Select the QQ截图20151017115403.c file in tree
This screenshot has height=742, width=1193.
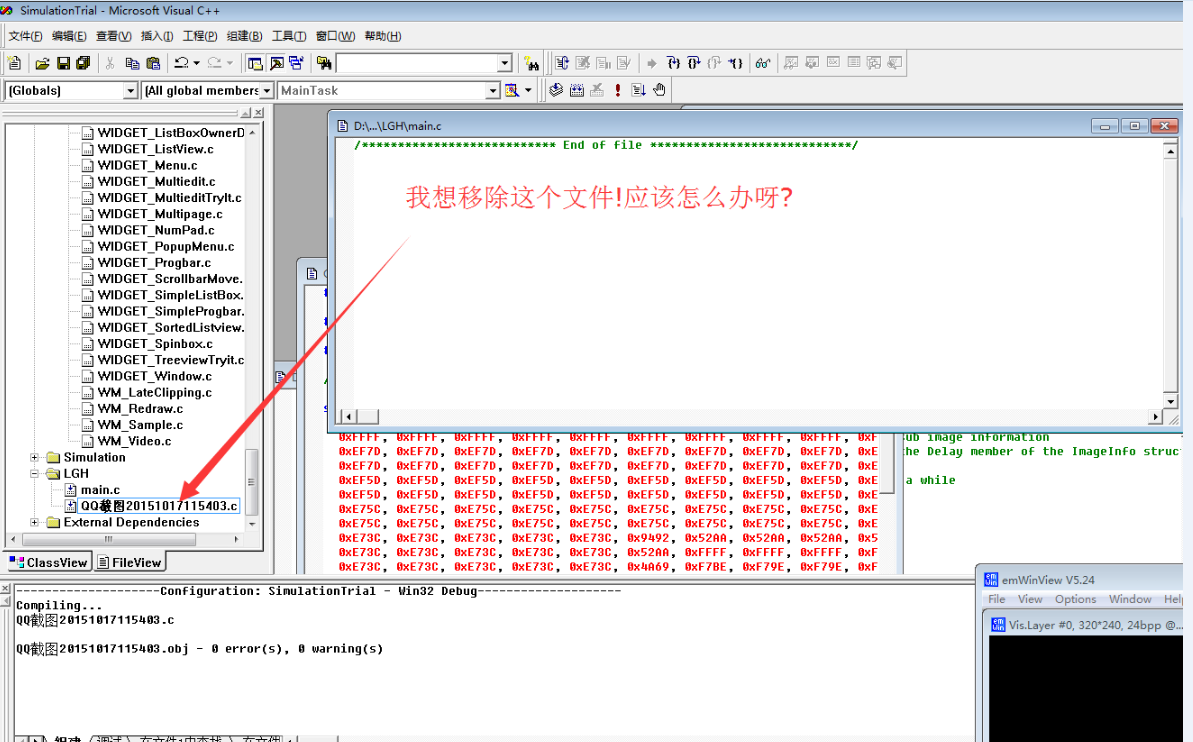(159, 506)
